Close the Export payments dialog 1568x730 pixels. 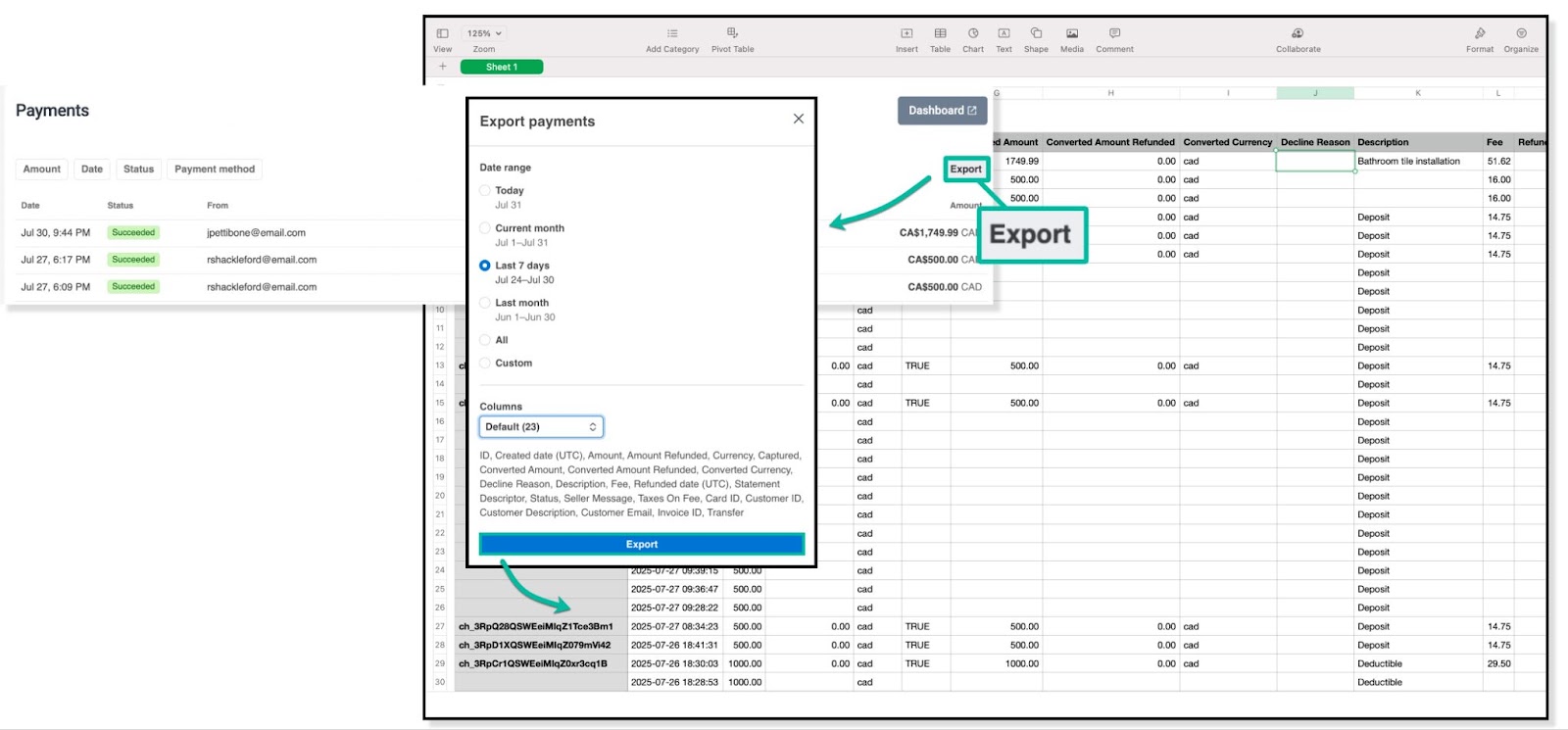coord(799,119)
